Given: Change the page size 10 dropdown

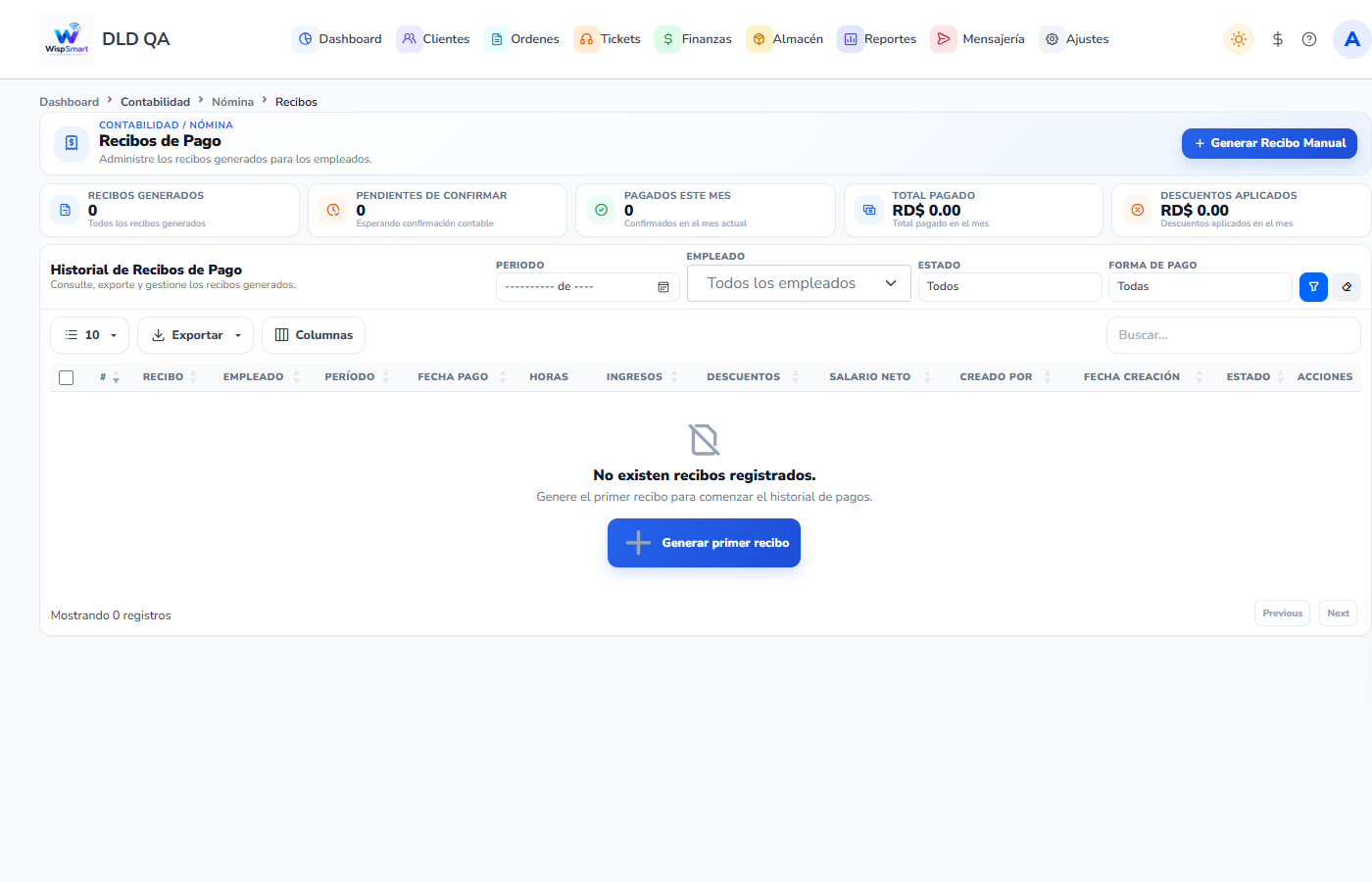Looking at the screenshot, I should pos(90,335).
